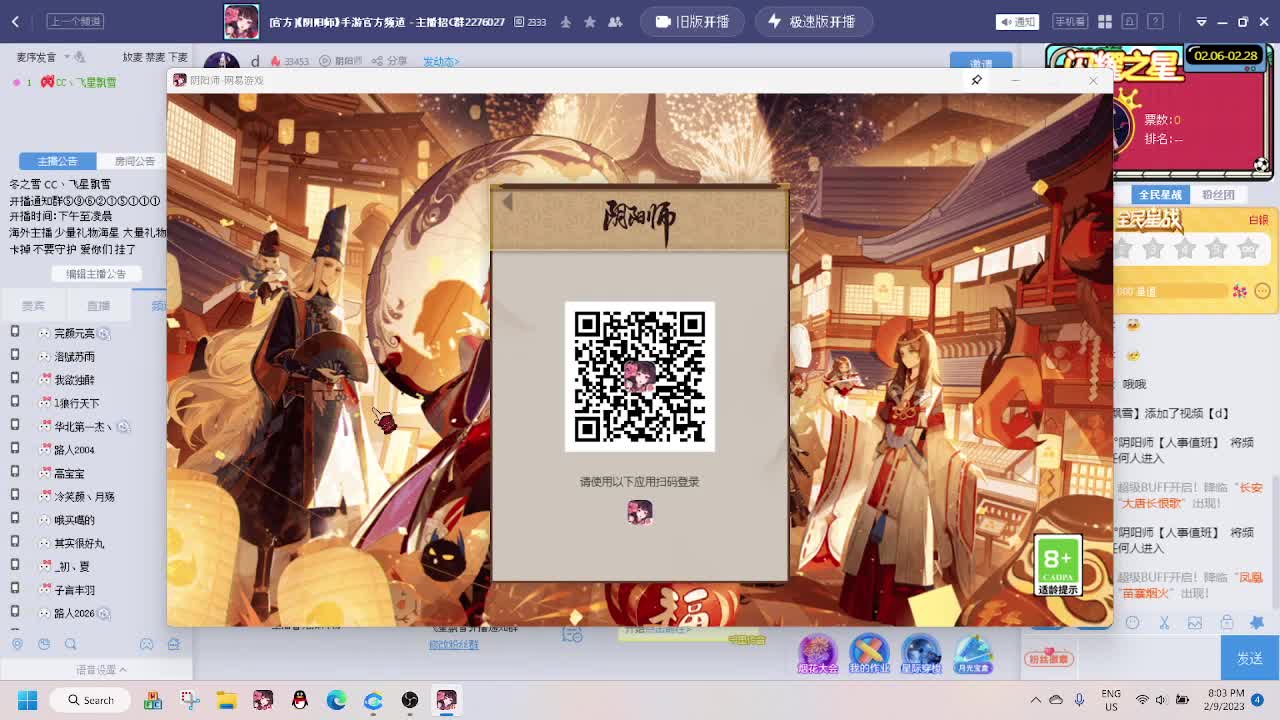The height and width of the screenshot is (720, 1280).
Task: Start streaming with the 极速版开播 button
Action: pos(813,21)
